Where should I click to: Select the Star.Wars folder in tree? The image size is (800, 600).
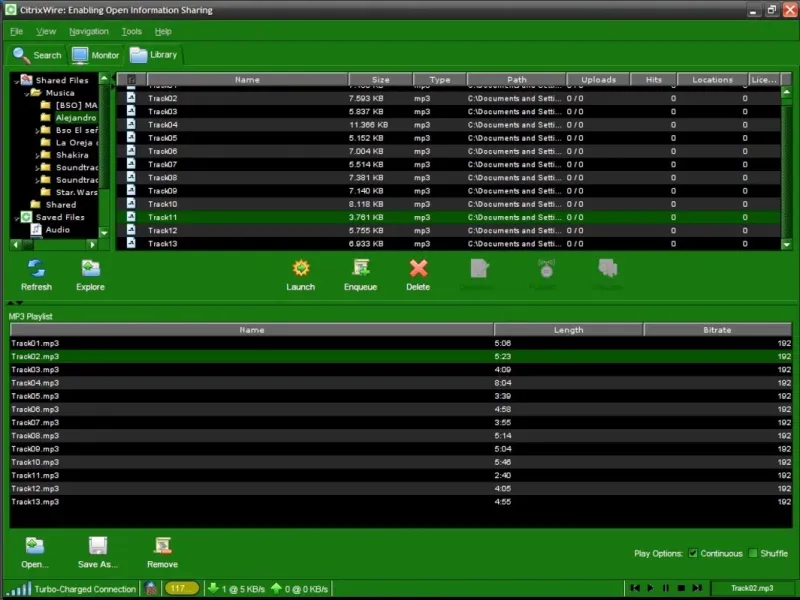pos(77,192)
